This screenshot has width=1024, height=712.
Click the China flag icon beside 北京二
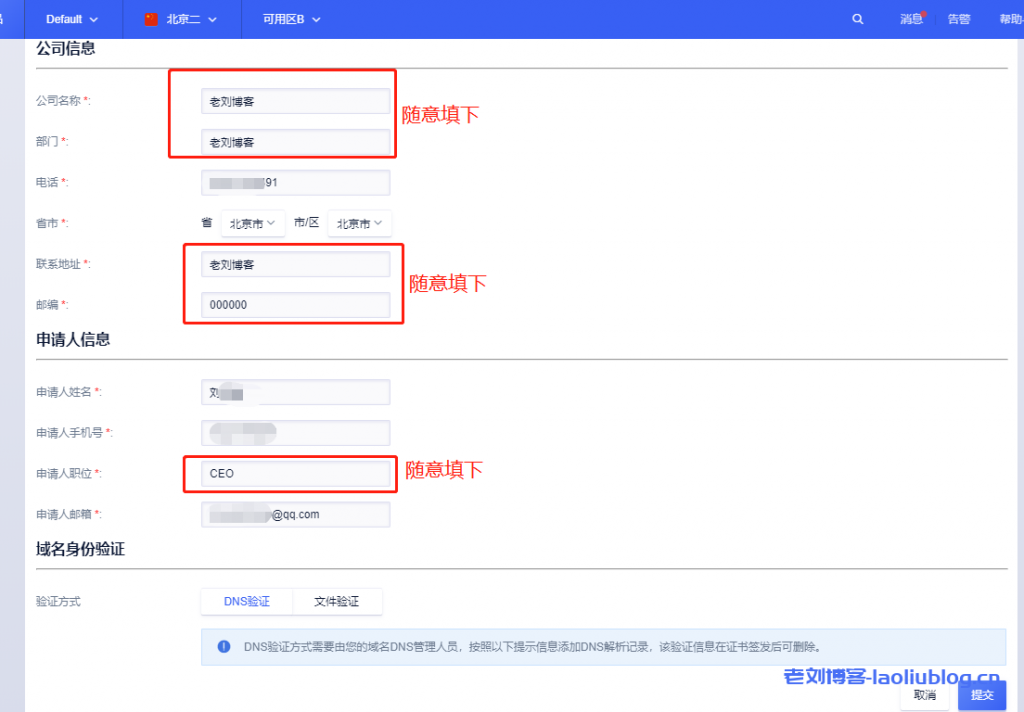[x=152, y=19]
